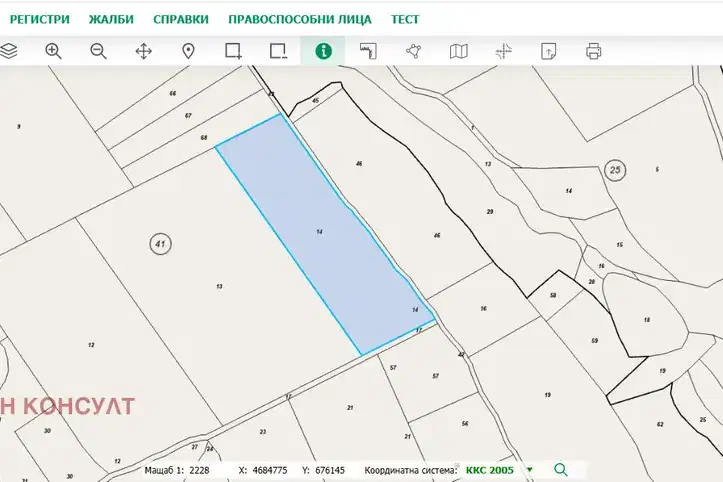Toggle the green information tool
This screenshot has height=482, width=723.
click(323, 51)
